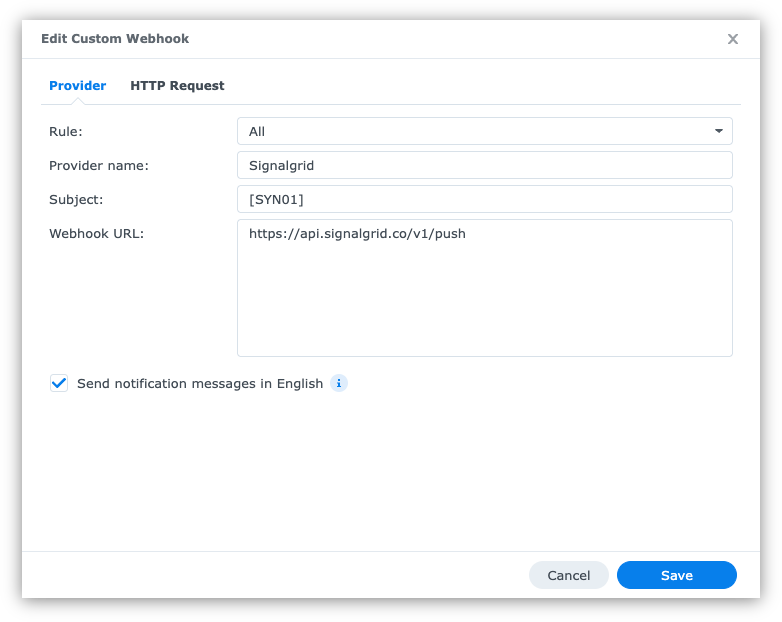
Task: Focus the Provider name field containing Signalgrid
Action: 484,165
